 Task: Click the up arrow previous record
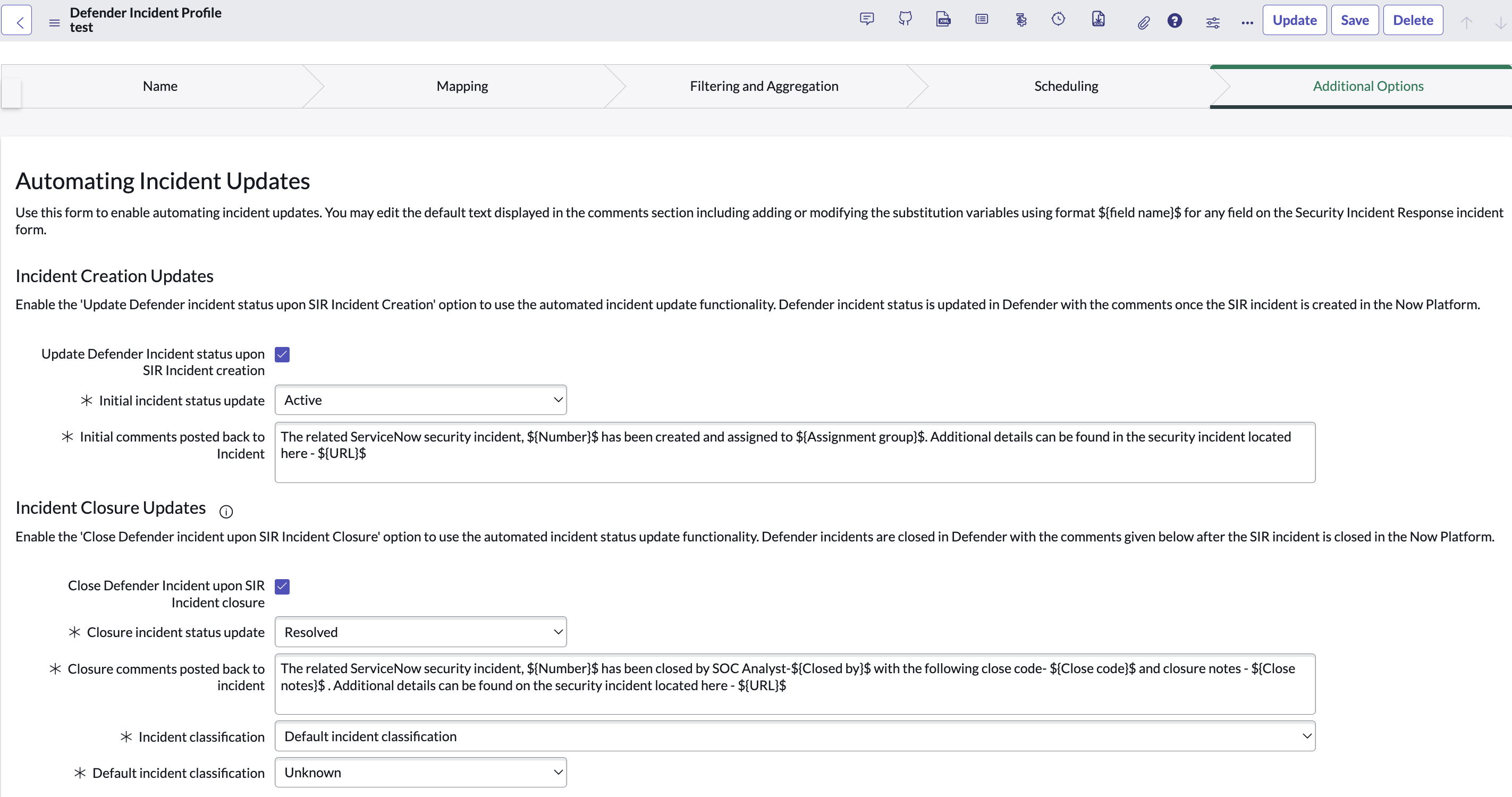1466,22
